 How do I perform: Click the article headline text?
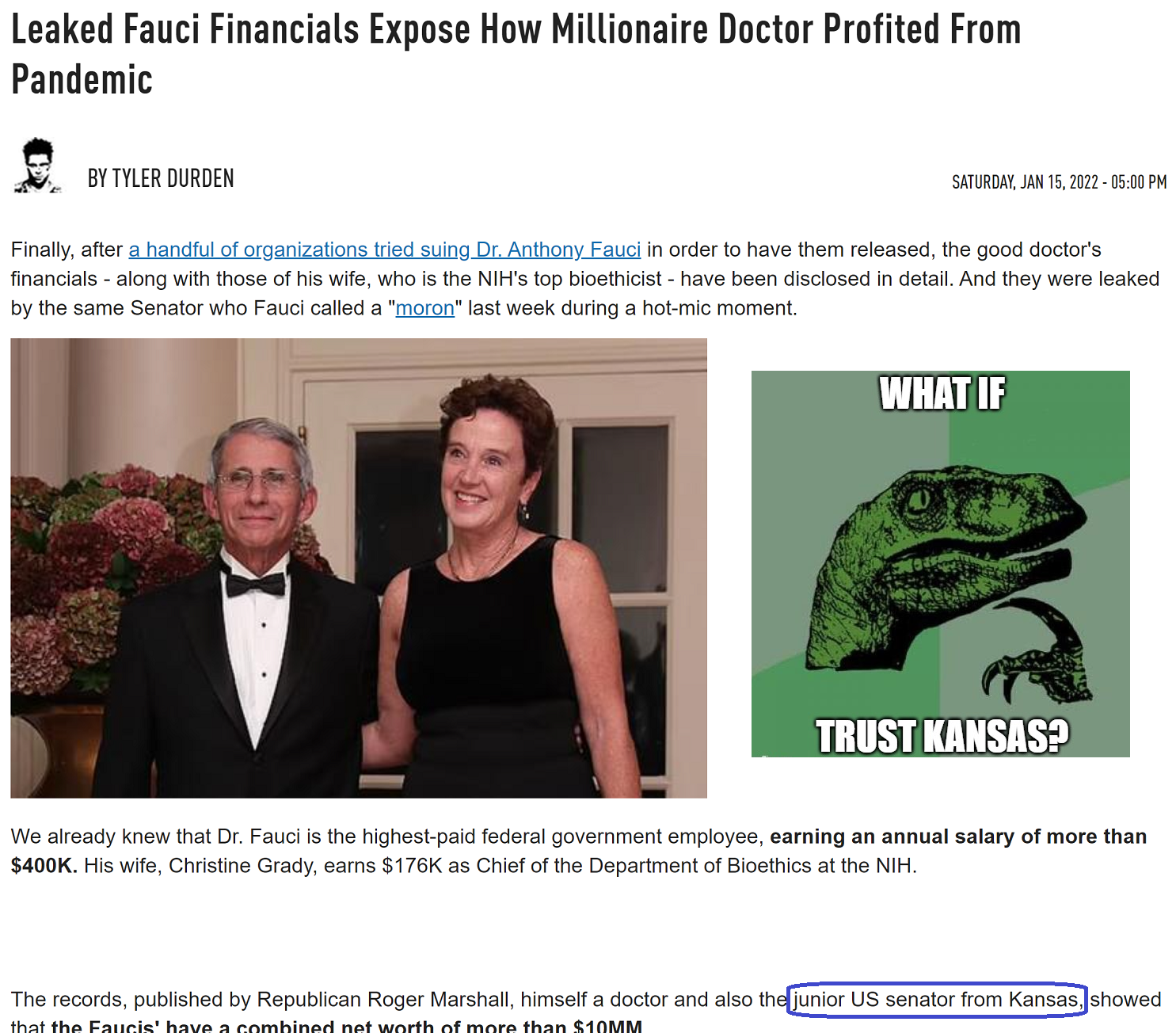(x=516, y=54)
